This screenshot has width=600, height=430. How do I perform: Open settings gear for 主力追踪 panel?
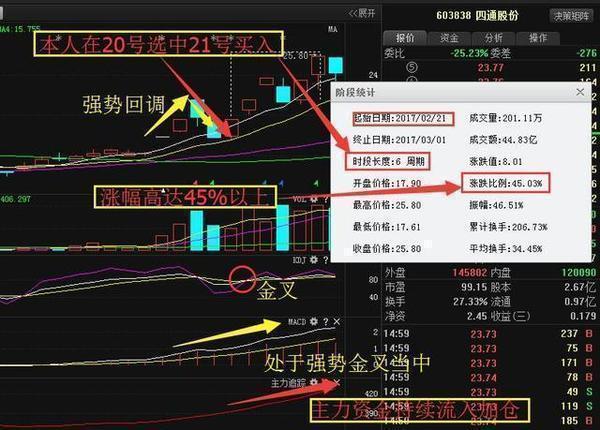(312, 383)
